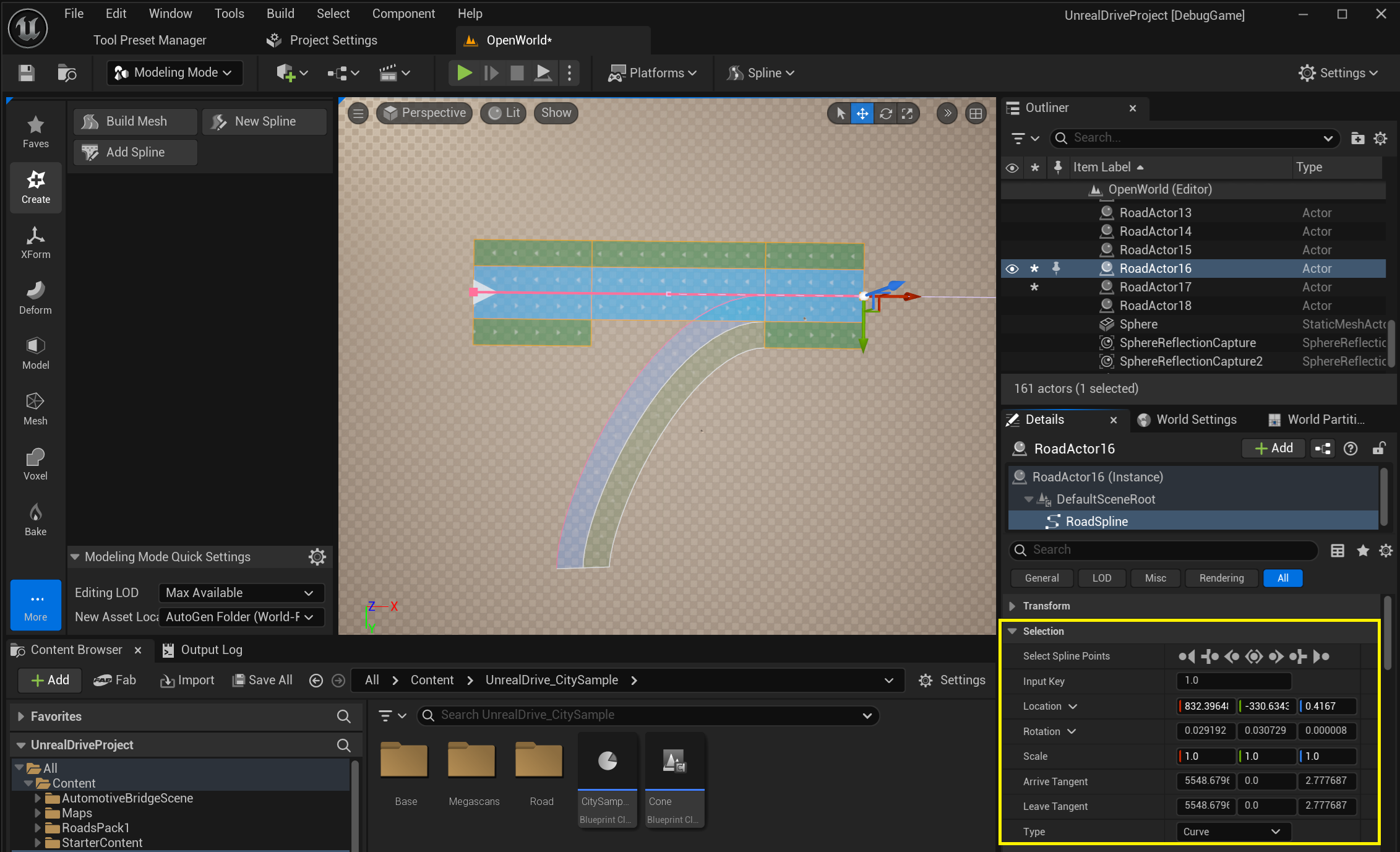The image size is (1400, 852).
Task: Switch the viewport layout grid icon
Action: [x=976, y=113]
